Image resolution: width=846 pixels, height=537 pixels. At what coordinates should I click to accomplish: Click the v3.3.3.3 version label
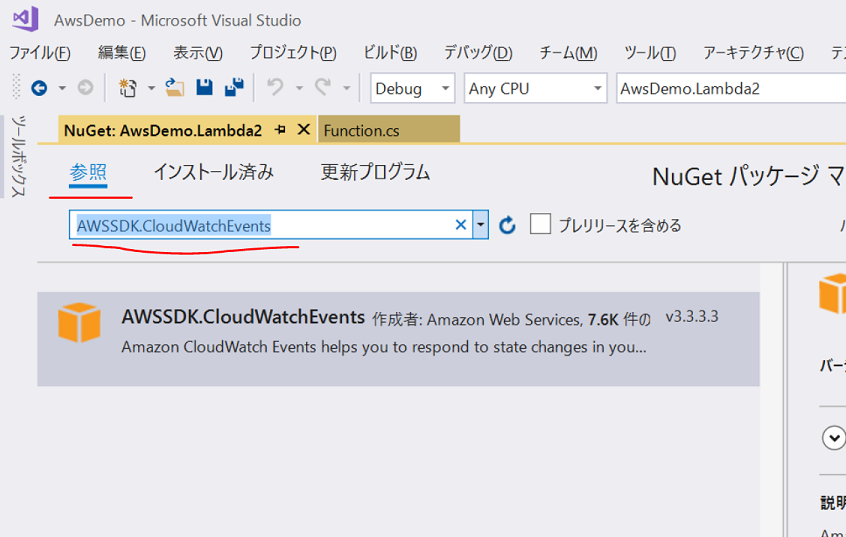coord(692,316)
